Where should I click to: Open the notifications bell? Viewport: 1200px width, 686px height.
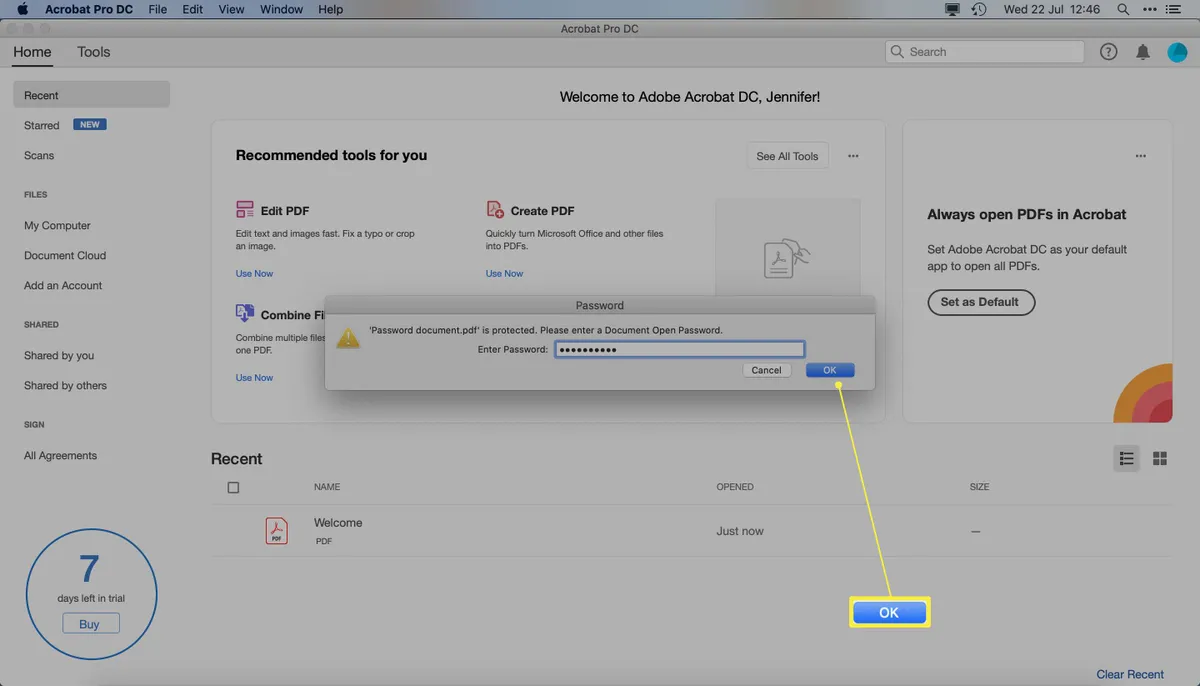pos(1143,52)
